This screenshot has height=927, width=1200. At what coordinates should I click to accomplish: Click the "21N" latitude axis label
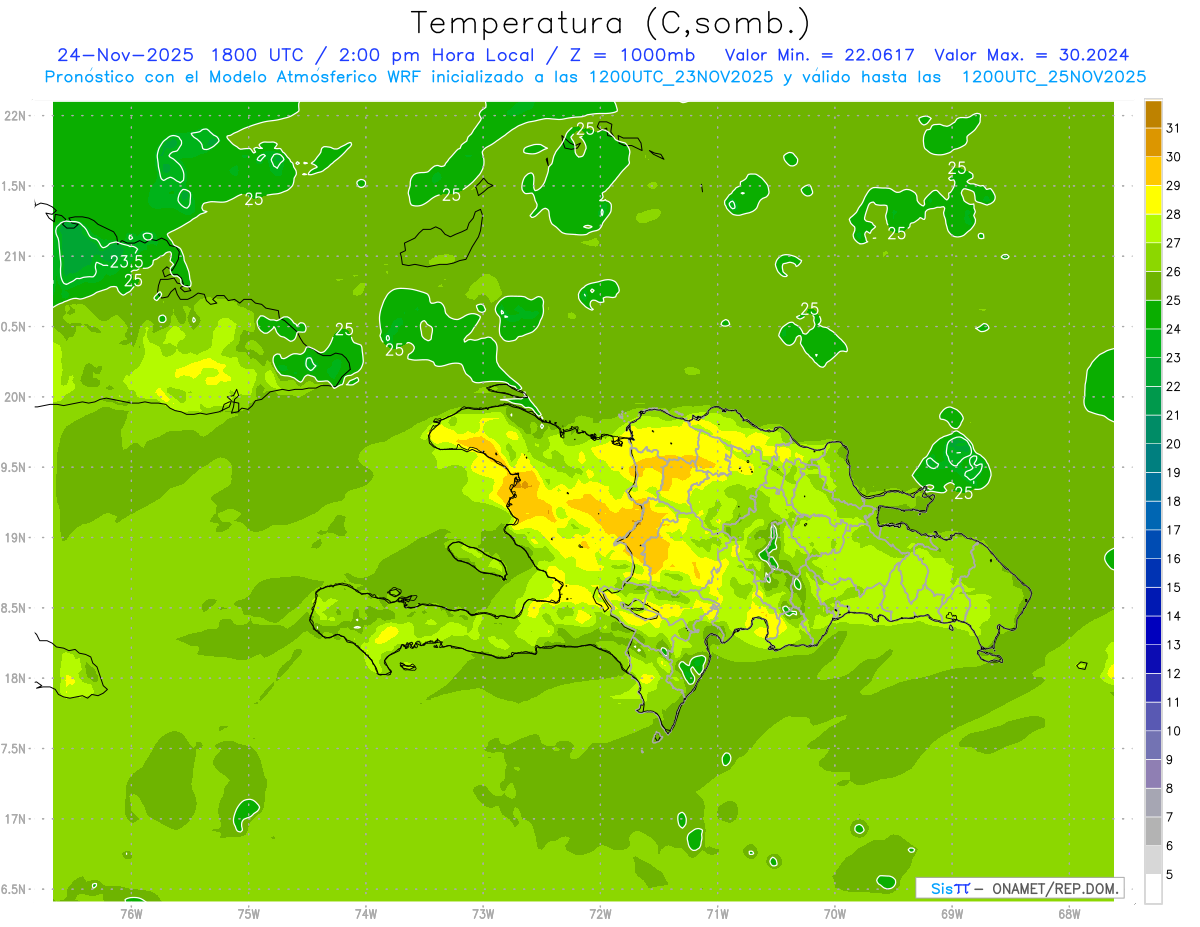pos(15,257)
